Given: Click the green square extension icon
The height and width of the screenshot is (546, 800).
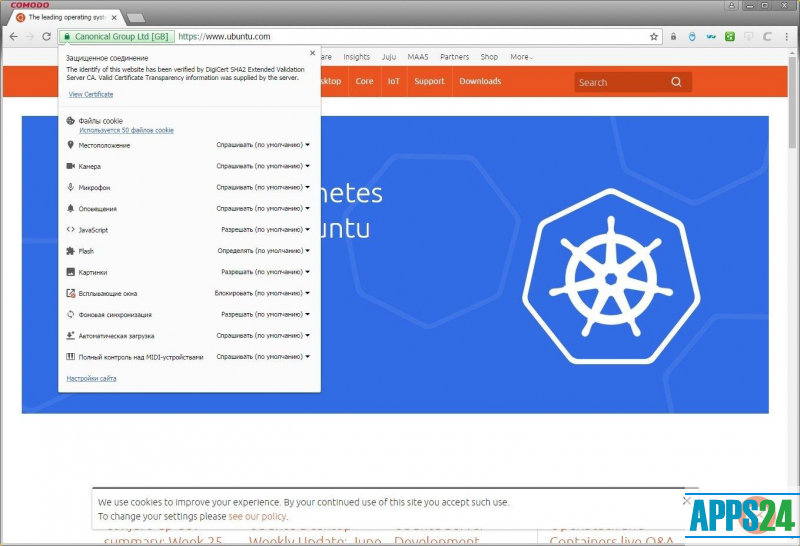Looking at the screenshot, I should coord(730,37).
